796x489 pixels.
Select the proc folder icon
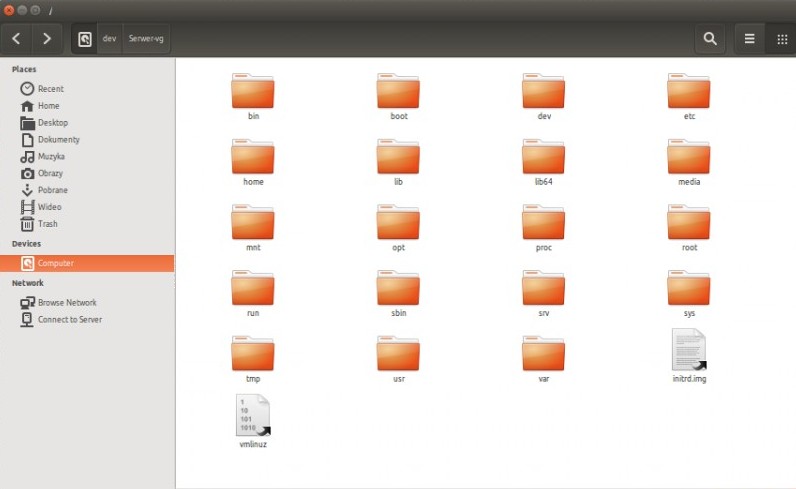[x=544, y=222]
